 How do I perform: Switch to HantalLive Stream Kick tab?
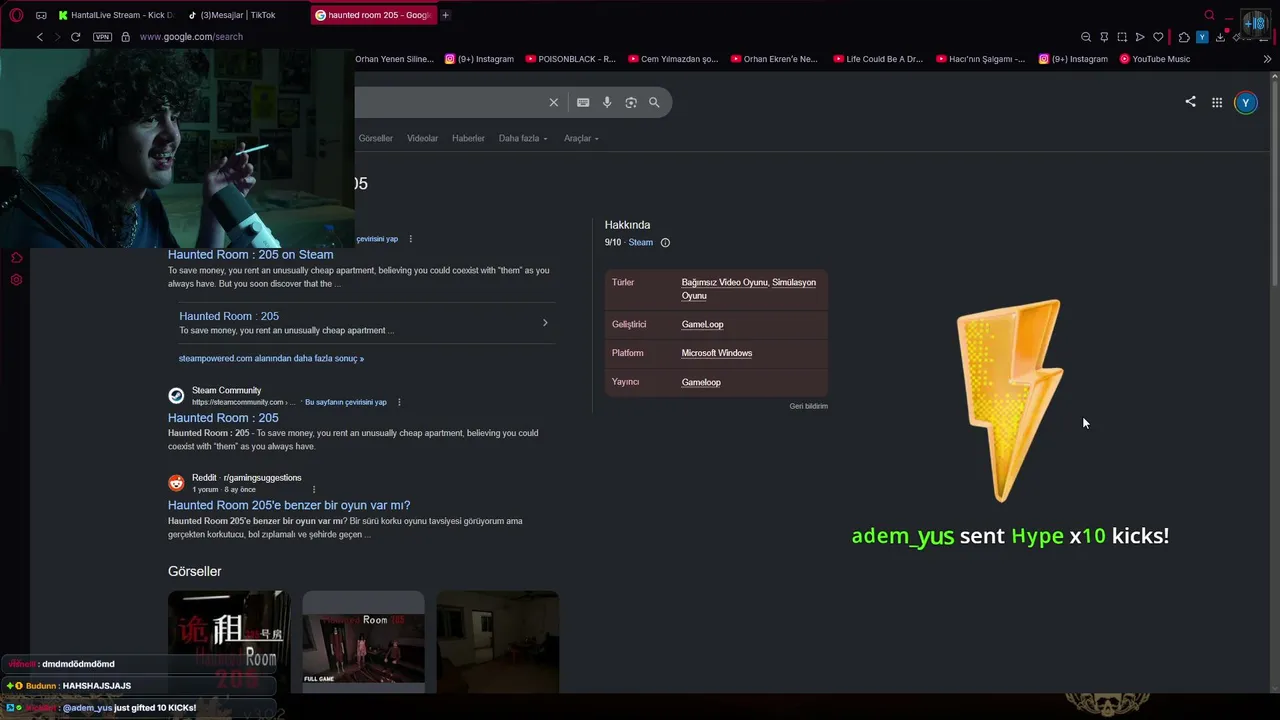click(115, 15)
